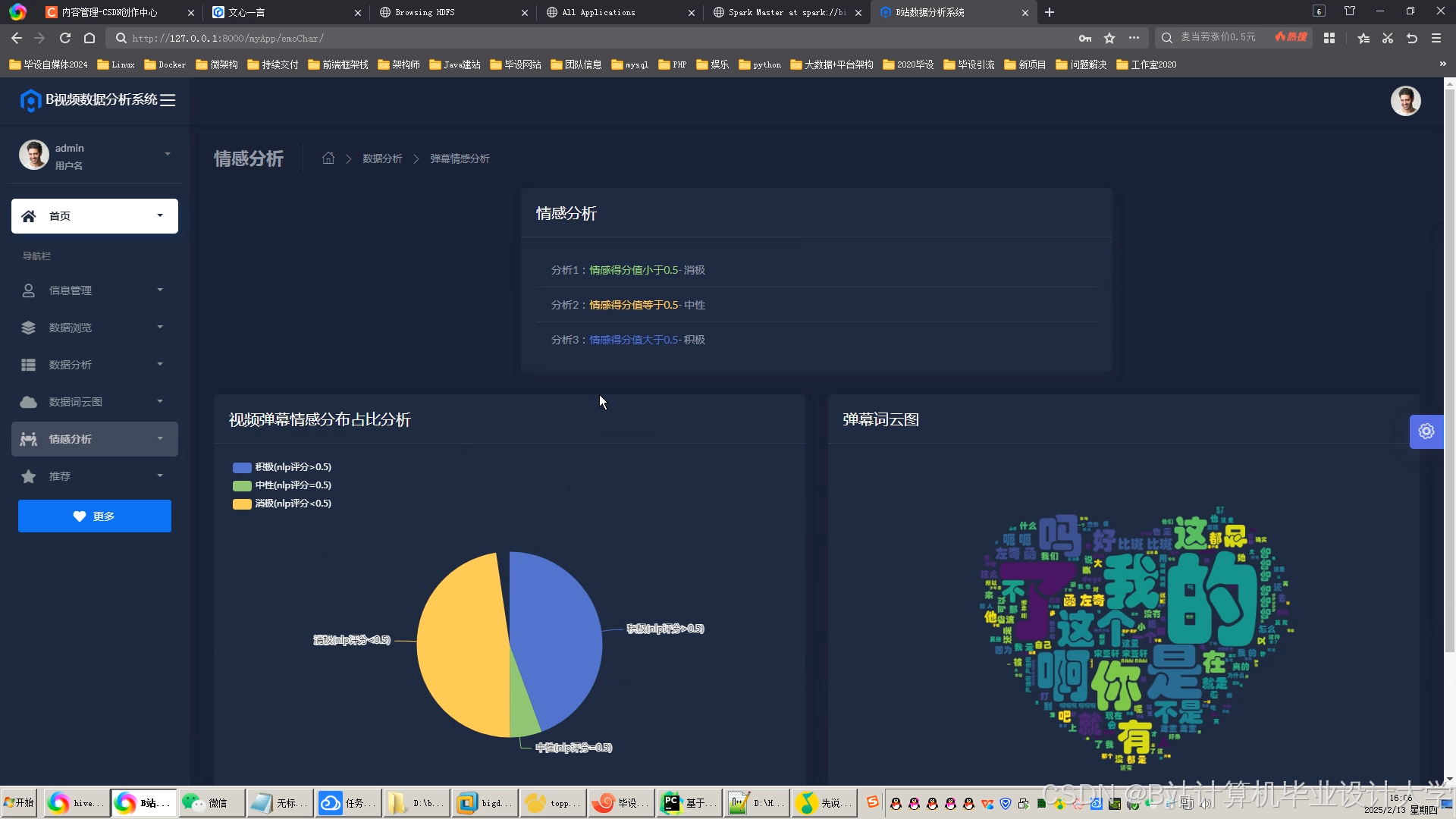
Task: Click the star icon beside 推荐
Action: [x=29, y=476]
